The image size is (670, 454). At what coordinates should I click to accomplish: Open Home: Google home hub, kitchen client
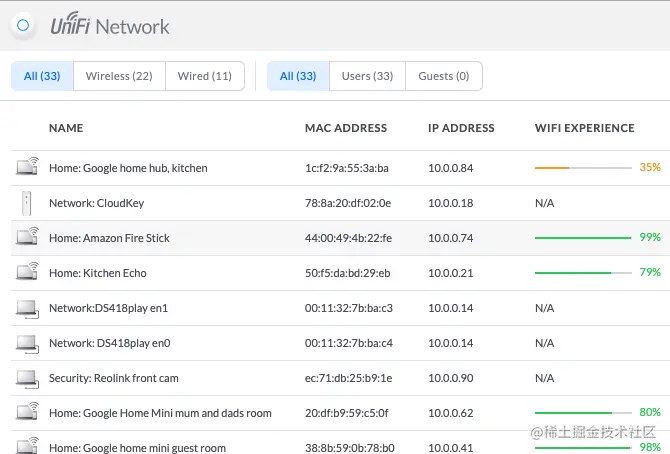point(128,168)
